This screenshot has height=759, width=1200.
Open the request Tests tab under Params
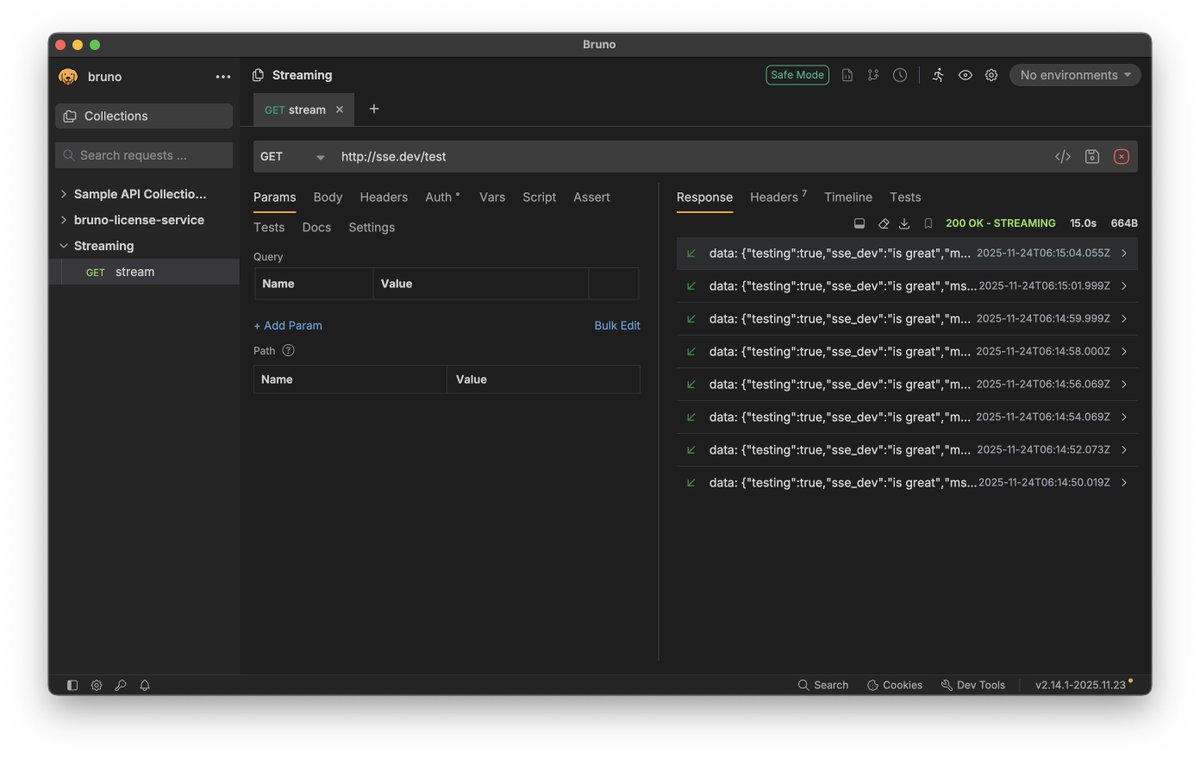pos(269,227)
